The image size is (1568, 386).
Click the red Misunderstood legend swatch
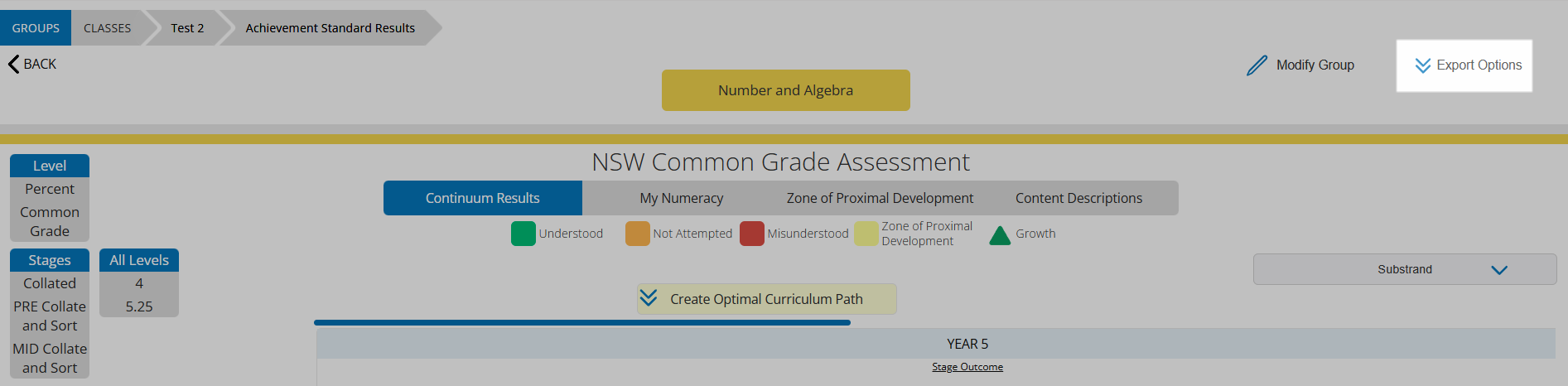click(x=752, y=234)
